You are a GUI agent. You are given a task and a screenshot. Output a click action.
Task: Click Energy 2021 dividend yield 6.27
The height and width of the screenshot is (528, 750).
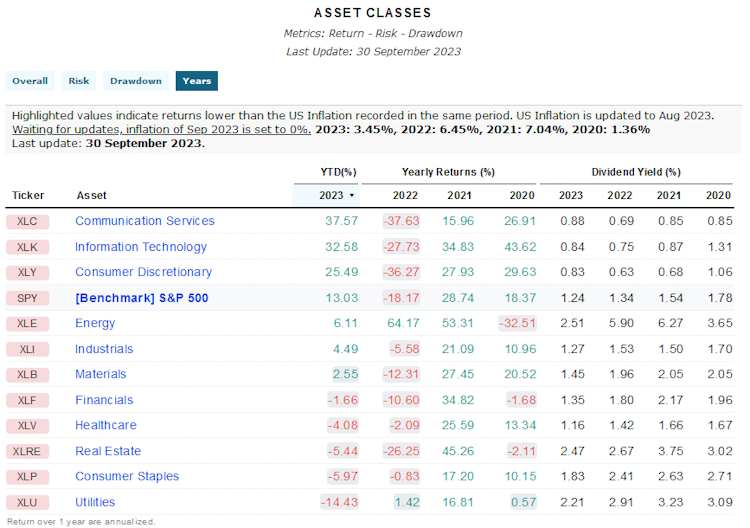coord(671,323)
